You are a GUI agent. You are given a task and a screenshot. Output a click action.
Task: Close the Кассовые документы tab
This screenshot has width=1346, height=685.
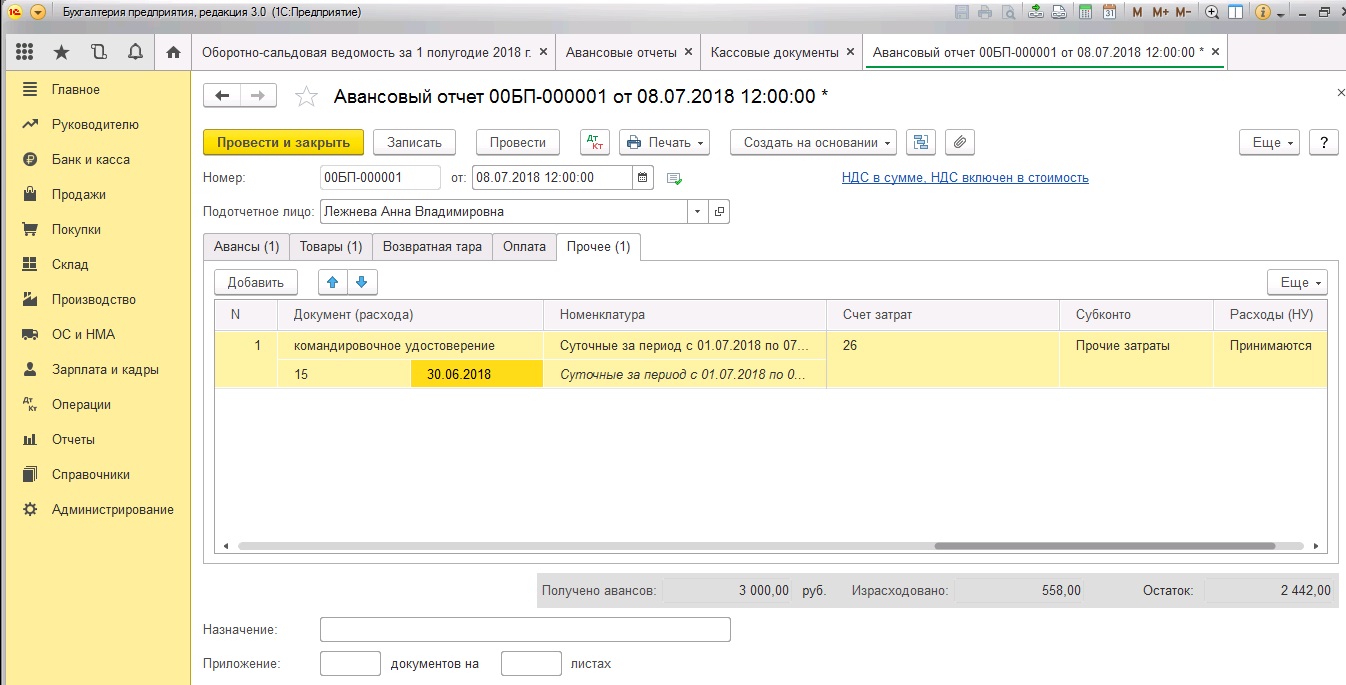coord(850,52)
